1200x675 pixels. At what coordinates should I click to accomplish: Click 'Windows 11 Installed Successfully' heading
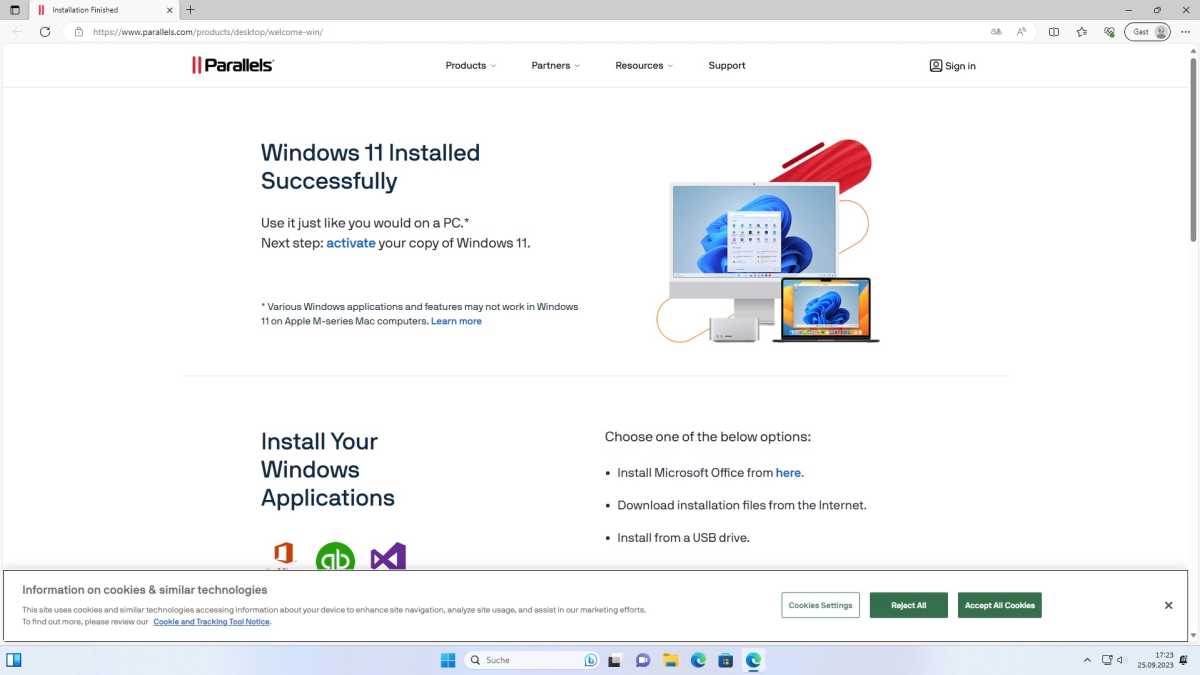point(370,167)
